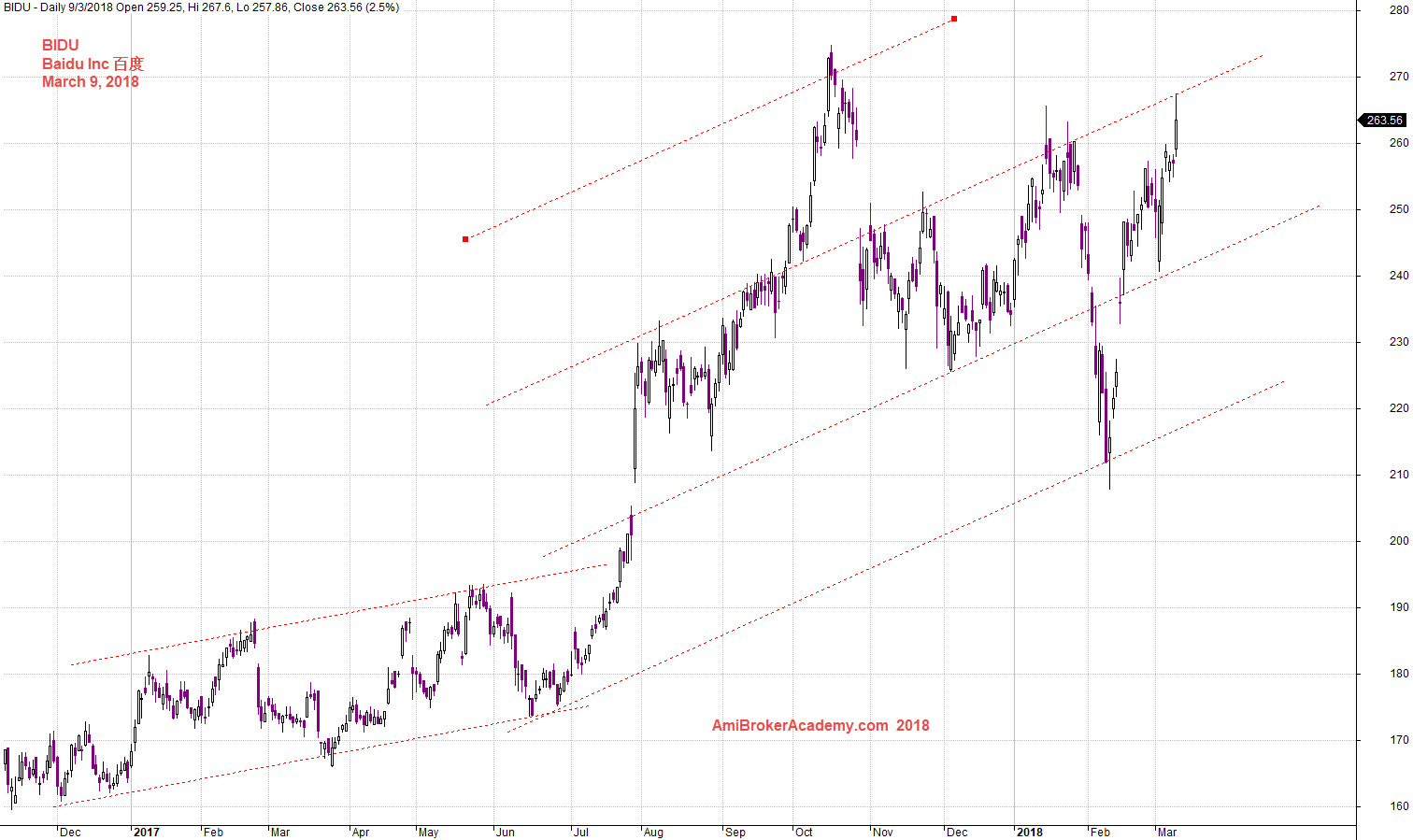Click the 240 price axis label
The width and height of the screenshot is (1413, 840).
[x=1399, y=276]
